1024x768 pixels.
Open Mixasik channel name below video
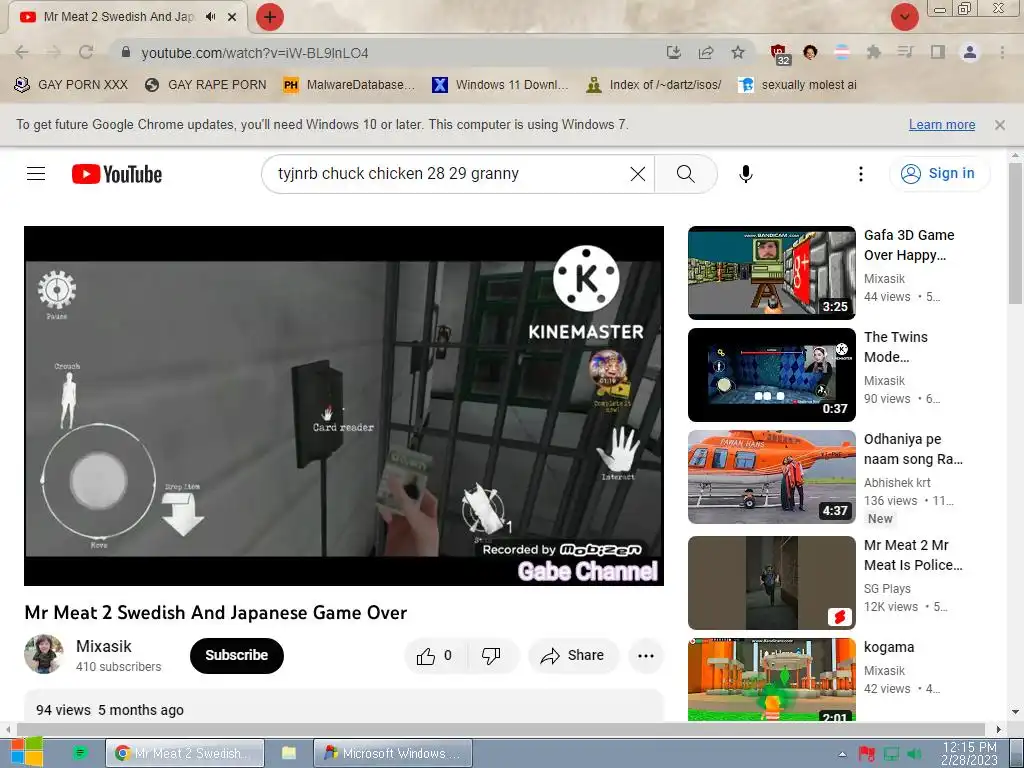click(x=104, y=646)
